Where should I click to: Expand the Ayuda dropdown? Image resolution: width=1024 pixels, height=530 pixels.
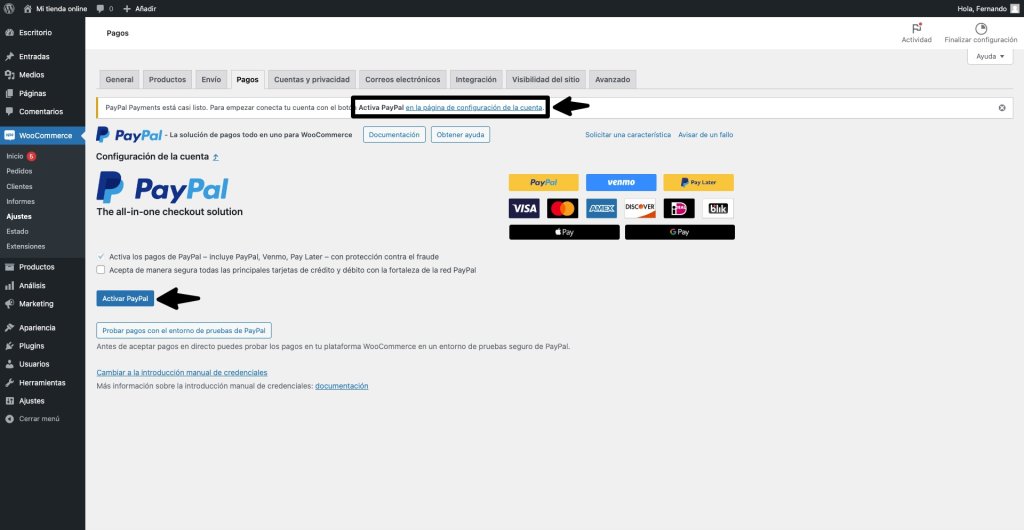pos(990,57)
